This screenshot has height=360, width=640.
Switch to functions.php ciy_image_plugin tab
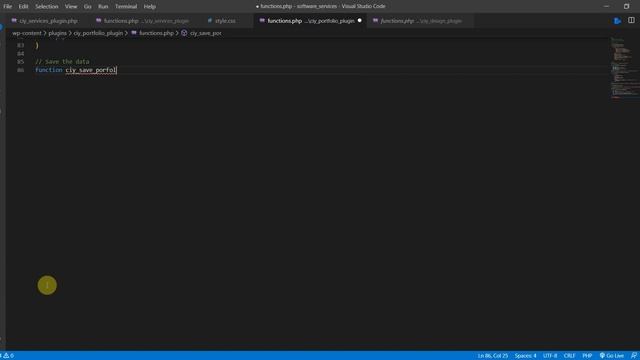point(420,20)
